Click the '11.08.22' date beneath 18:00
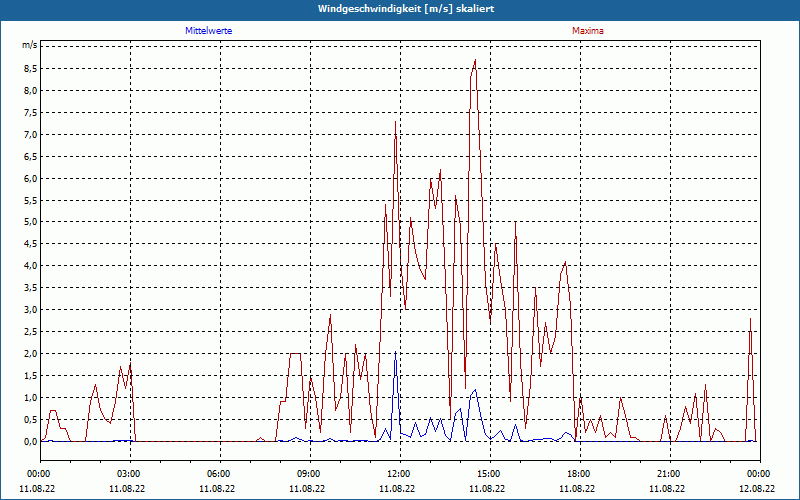800x500 pixels. 577,489
